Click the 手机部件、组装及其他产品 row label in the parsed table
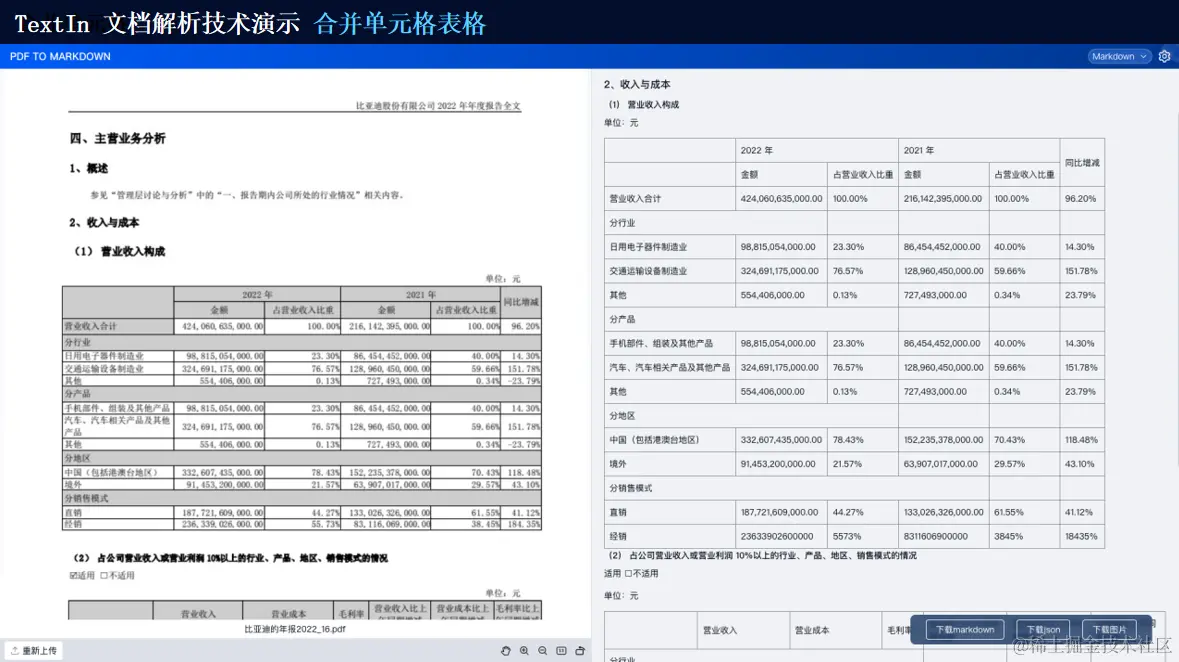 (x=661, y=343)
